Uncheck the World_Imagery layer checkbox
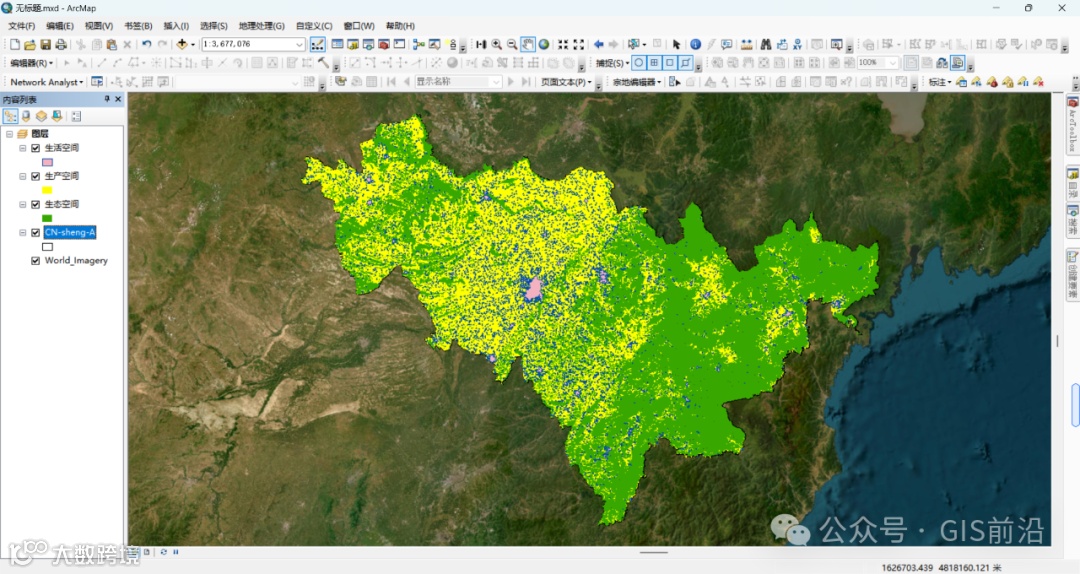Viewport: 1080px width, 574px height. click(36, 260)
